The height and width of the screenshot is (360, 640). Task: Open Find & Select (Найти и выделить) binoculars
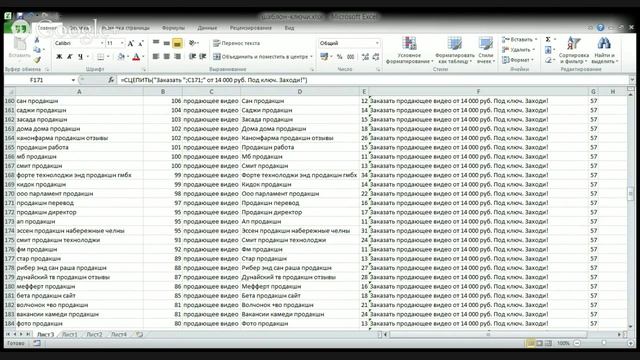click(x=604, y=50)
